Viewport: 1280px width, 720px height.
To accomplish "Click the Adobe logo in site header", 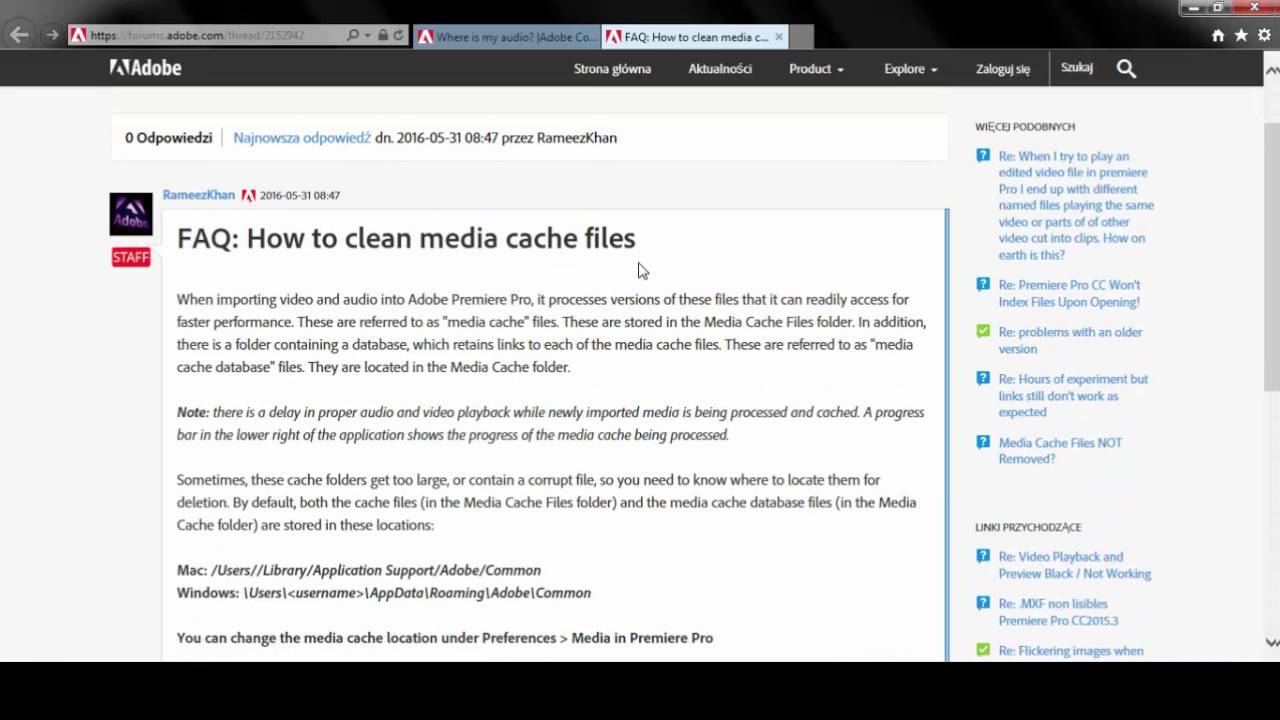I will 145,68.
